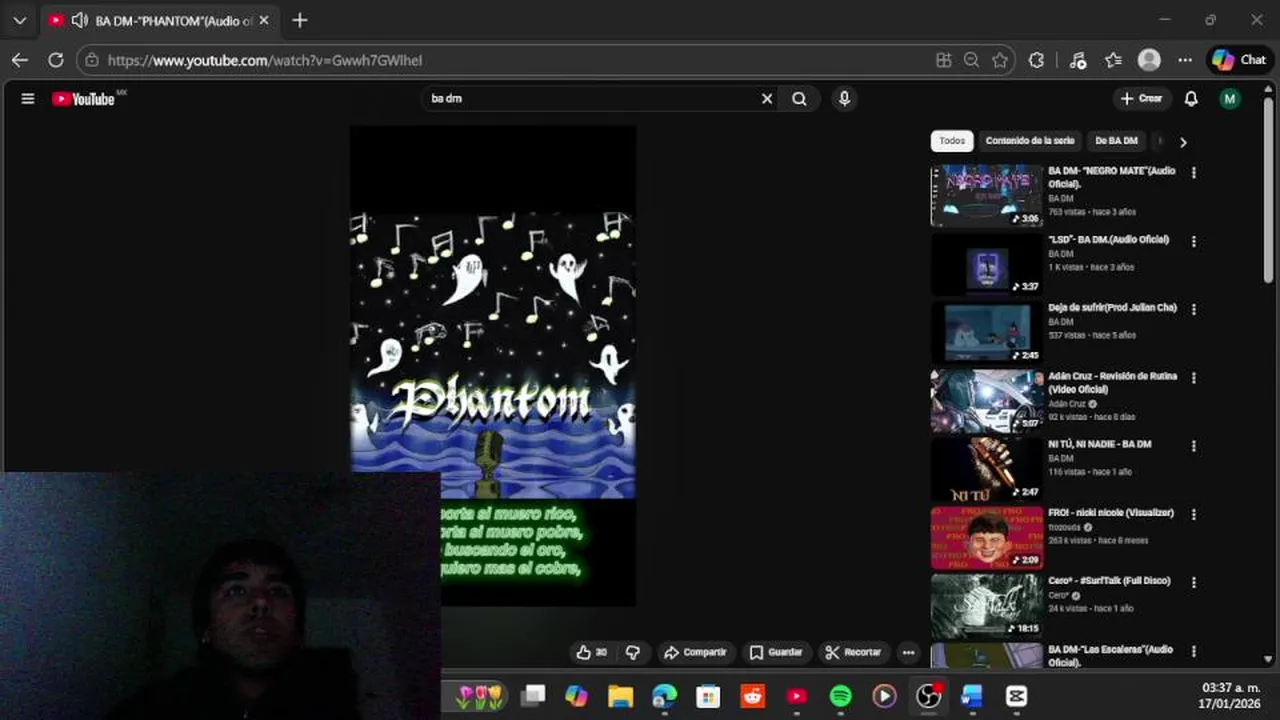Save the video with Guardar
The width and height of the screenshot is (1280, 720).
[777, 652]
